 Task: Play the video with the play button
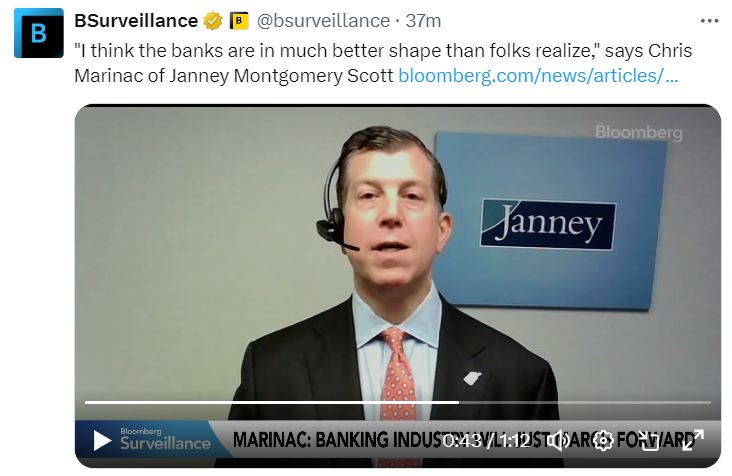tap(102, 440)
